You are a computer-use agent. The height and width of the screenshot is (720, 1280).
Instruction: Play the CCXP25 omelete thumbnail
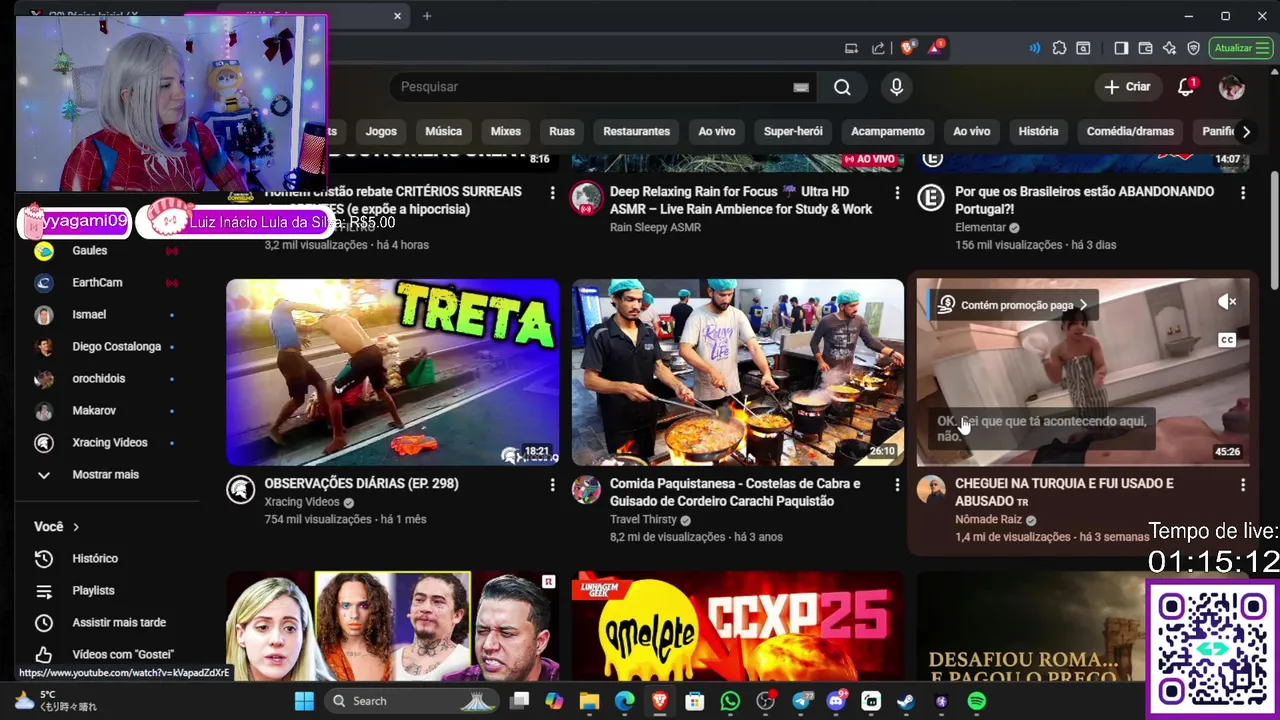coord(737,626)
